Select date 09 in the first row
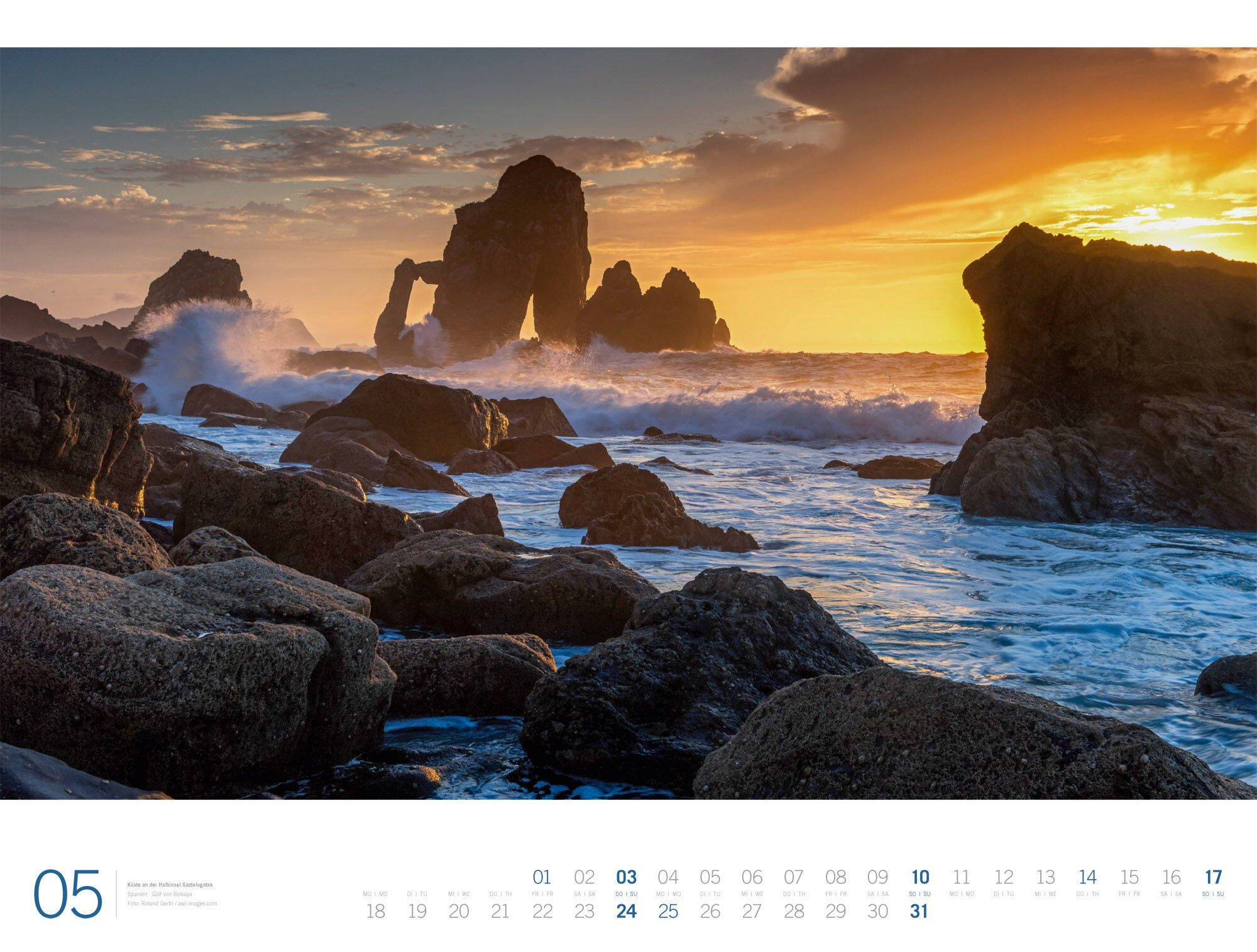Viewport: 1257px width, 952px height. pos(877,877)
